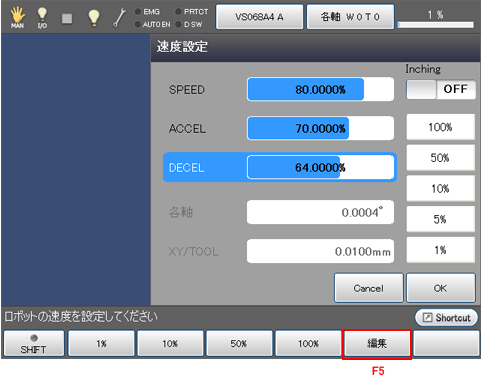482x377 pixels.
Task: Click the MAN hand mode icon
Action: coord(17,17)
